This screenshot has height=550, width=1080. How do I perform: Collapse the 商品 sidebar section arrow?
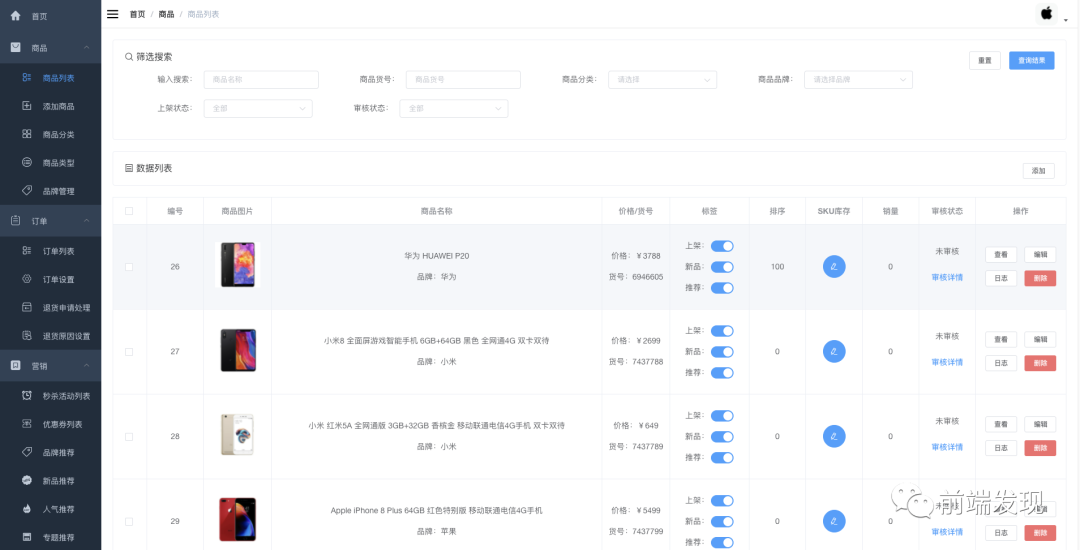point(87,47)
